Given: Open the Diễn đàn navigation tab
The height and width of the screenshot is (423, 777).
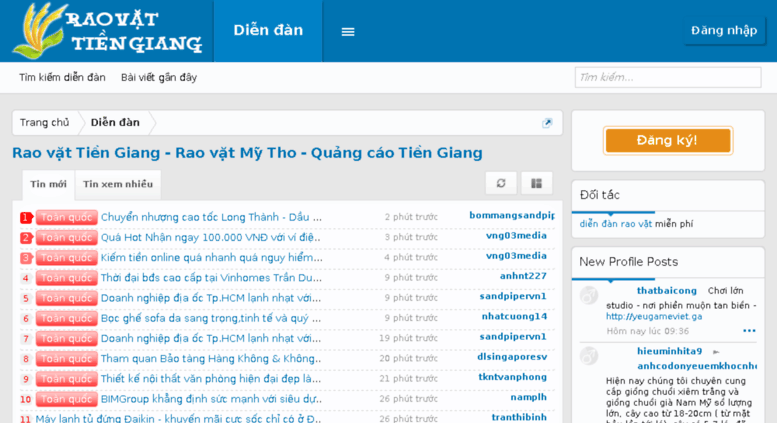Looking at the screenshot, I should [x=268, y=31].
